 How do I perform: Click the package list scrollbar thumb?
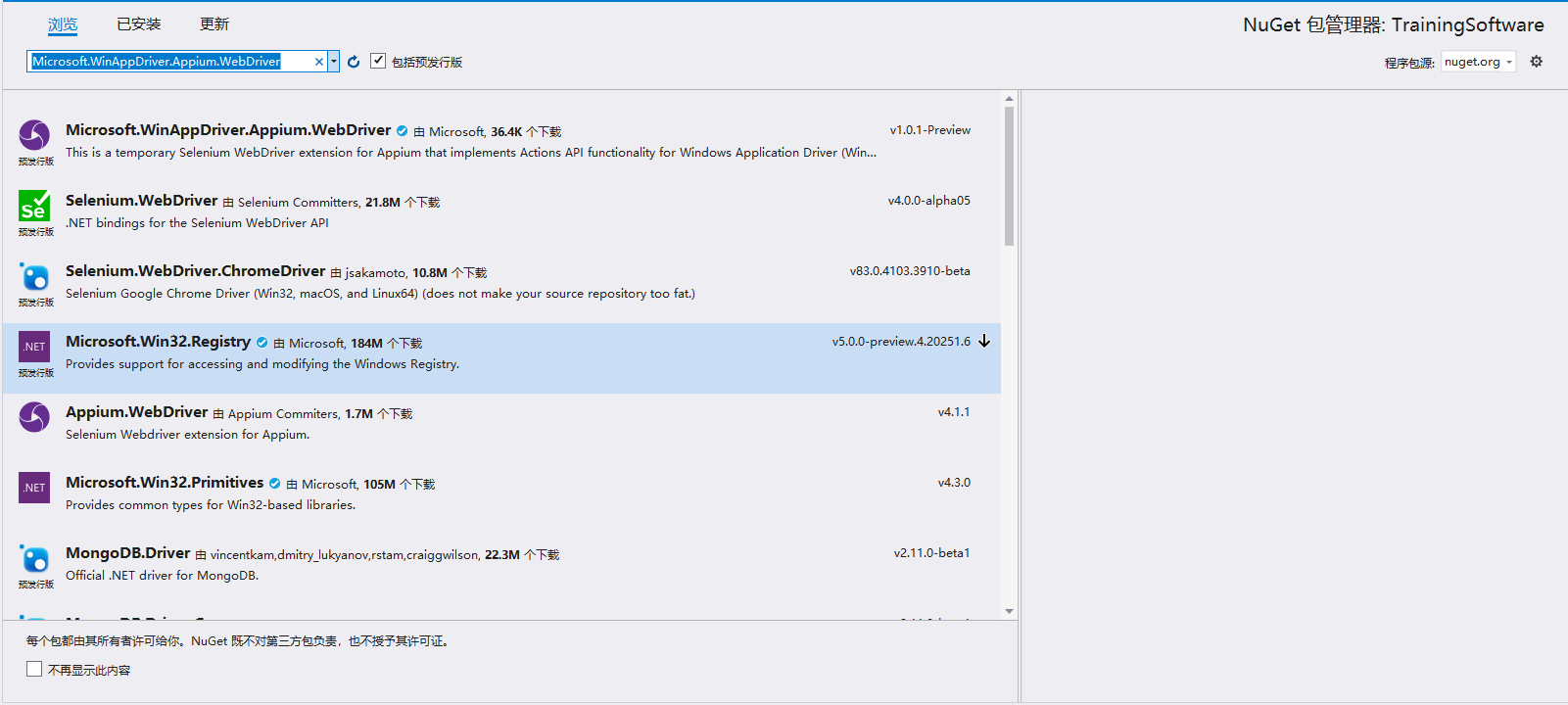click(1009, 176)
